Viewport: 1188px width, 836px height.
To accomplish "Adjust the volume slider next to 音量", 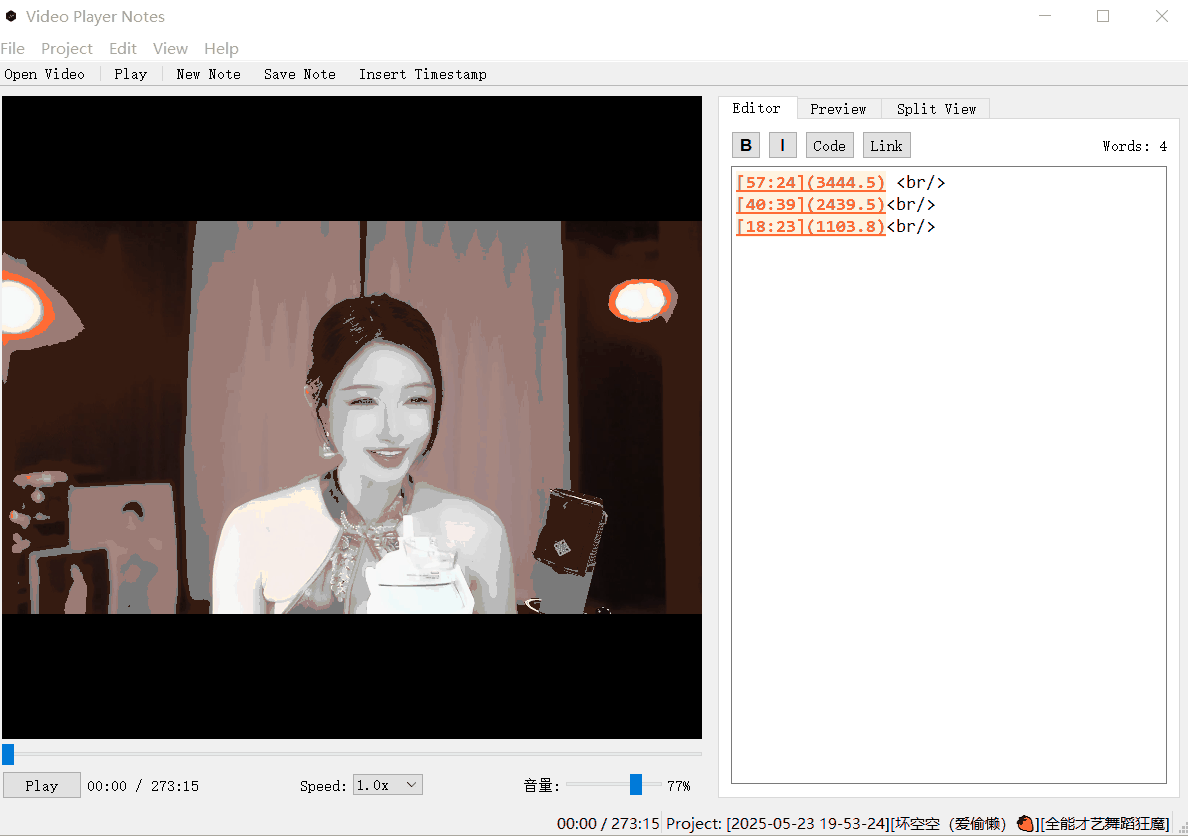I will click(x=637, y=784).
